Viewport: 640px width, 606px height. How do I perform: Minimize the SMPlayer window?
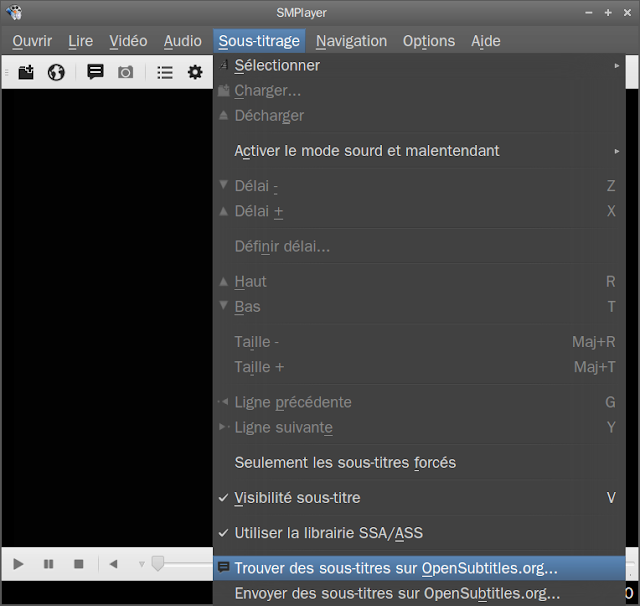589,13
